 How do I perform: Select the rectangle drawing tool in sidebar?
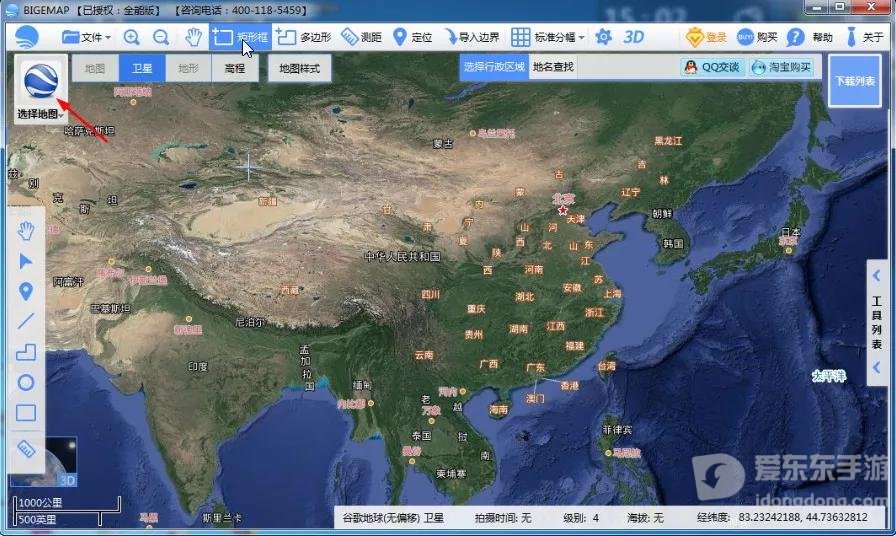coord(26,413)
